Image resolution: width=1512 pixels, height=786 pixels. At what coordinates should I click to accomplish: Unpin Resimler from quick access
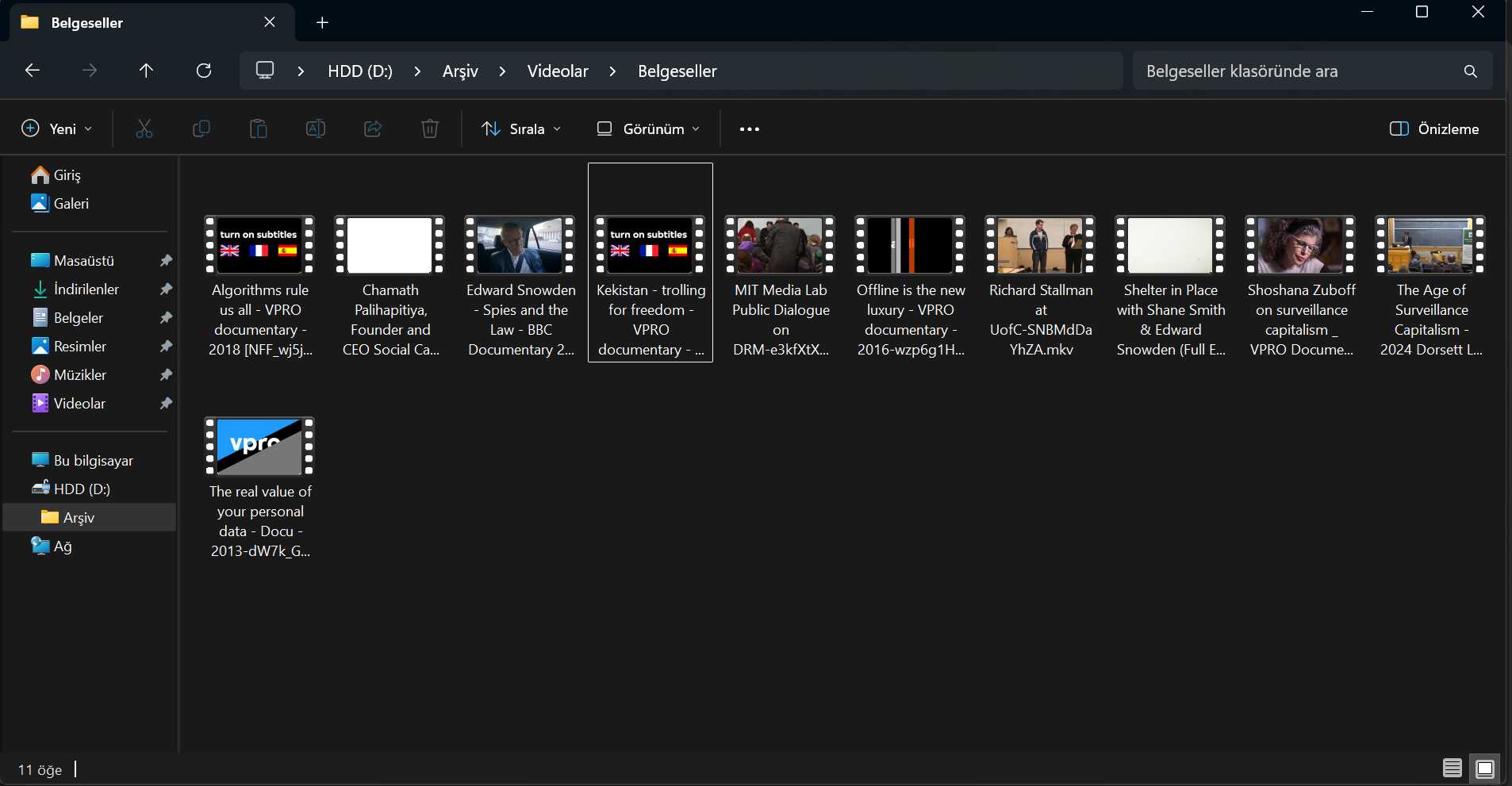(166, 346)
